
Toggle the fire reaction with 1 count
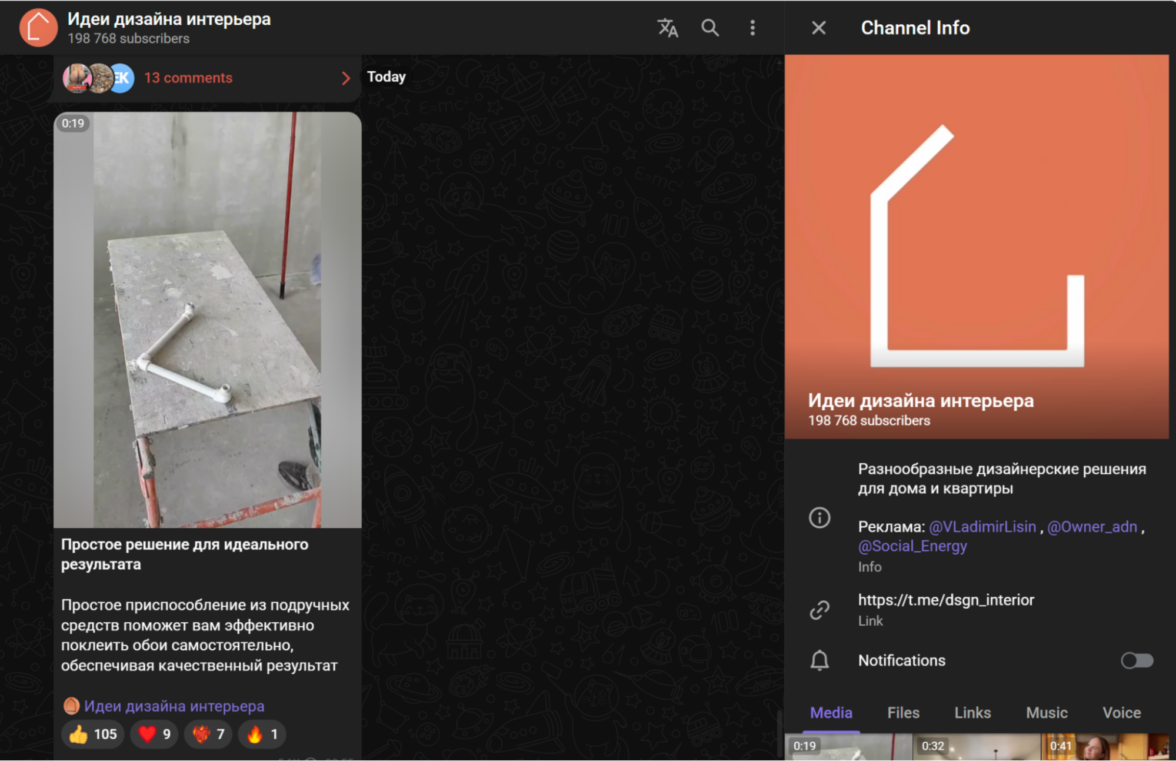[x=263, y=735]
